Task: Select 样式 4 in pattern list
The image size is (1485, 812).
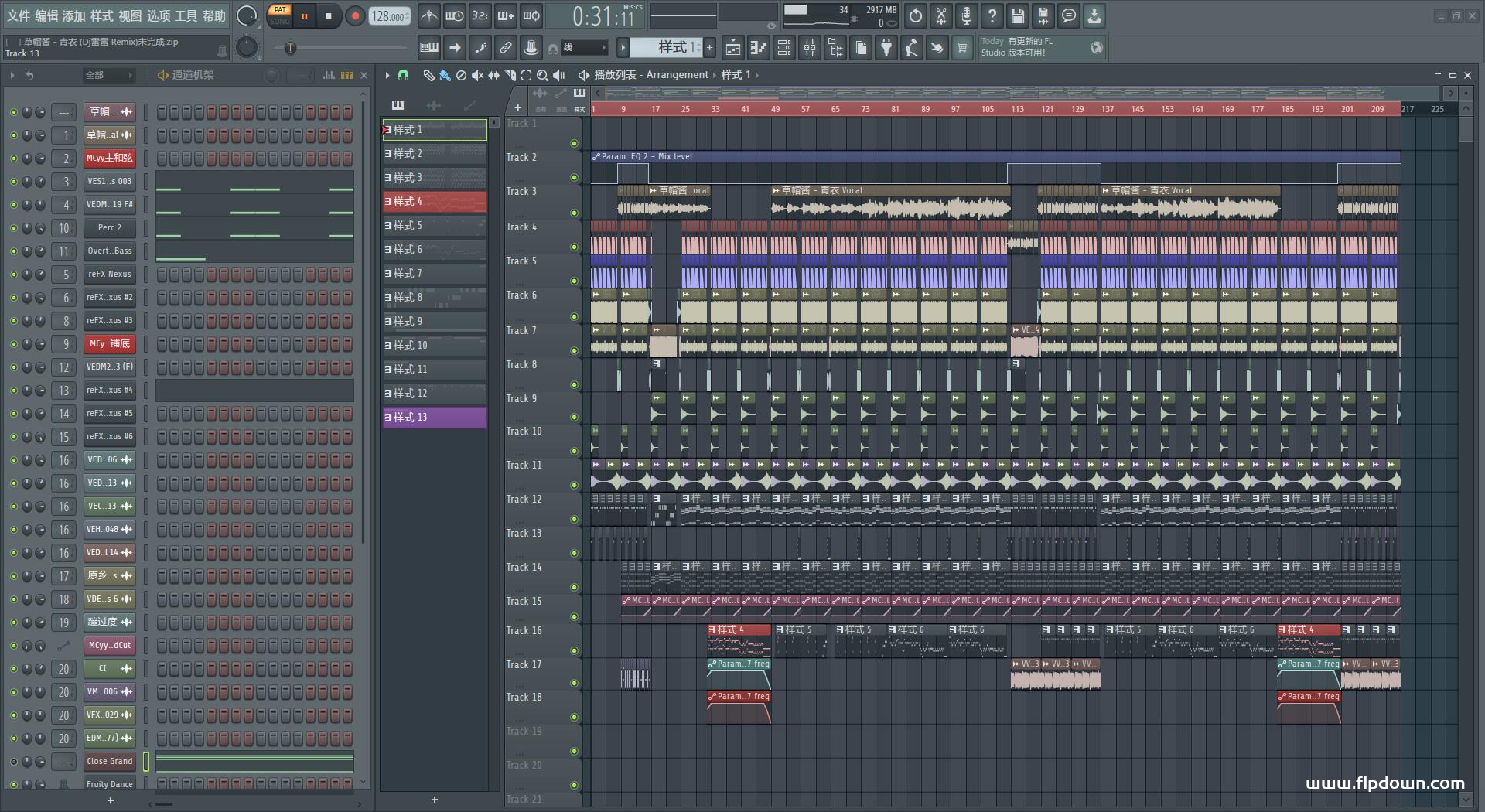Action: (435, 202)
